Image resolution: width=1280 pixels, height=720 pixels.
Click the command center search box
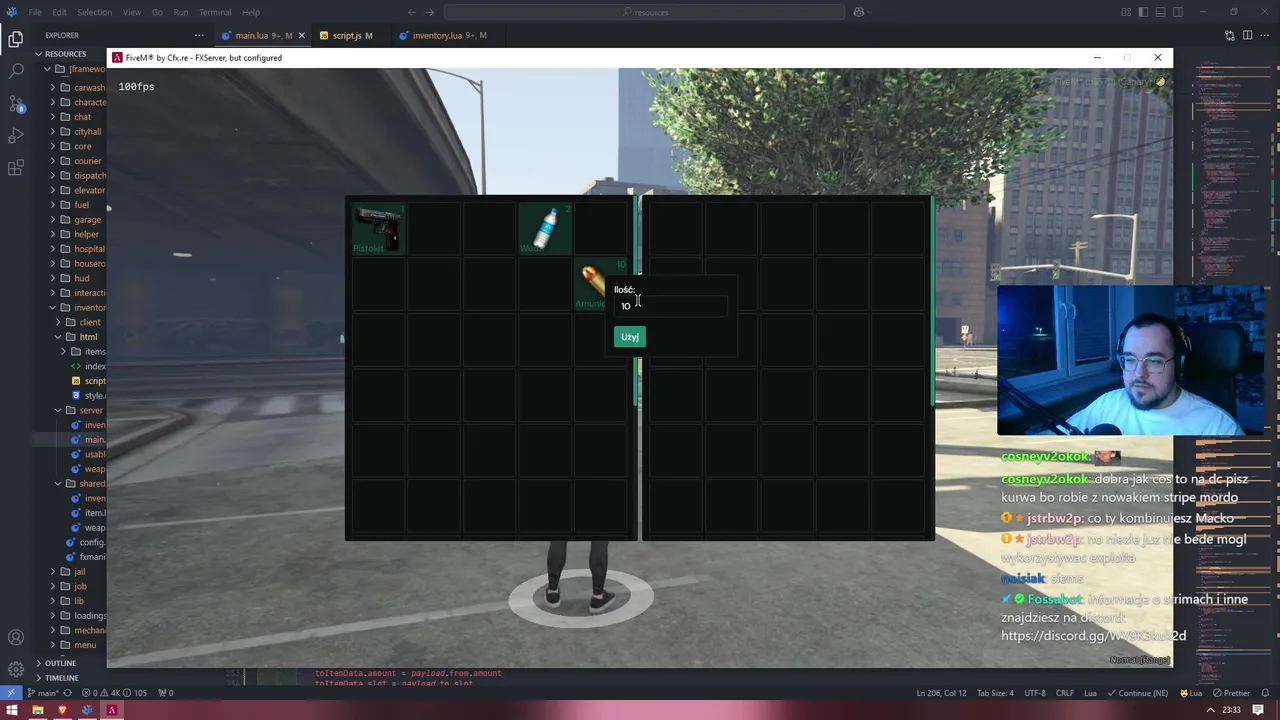pos(645,12)
